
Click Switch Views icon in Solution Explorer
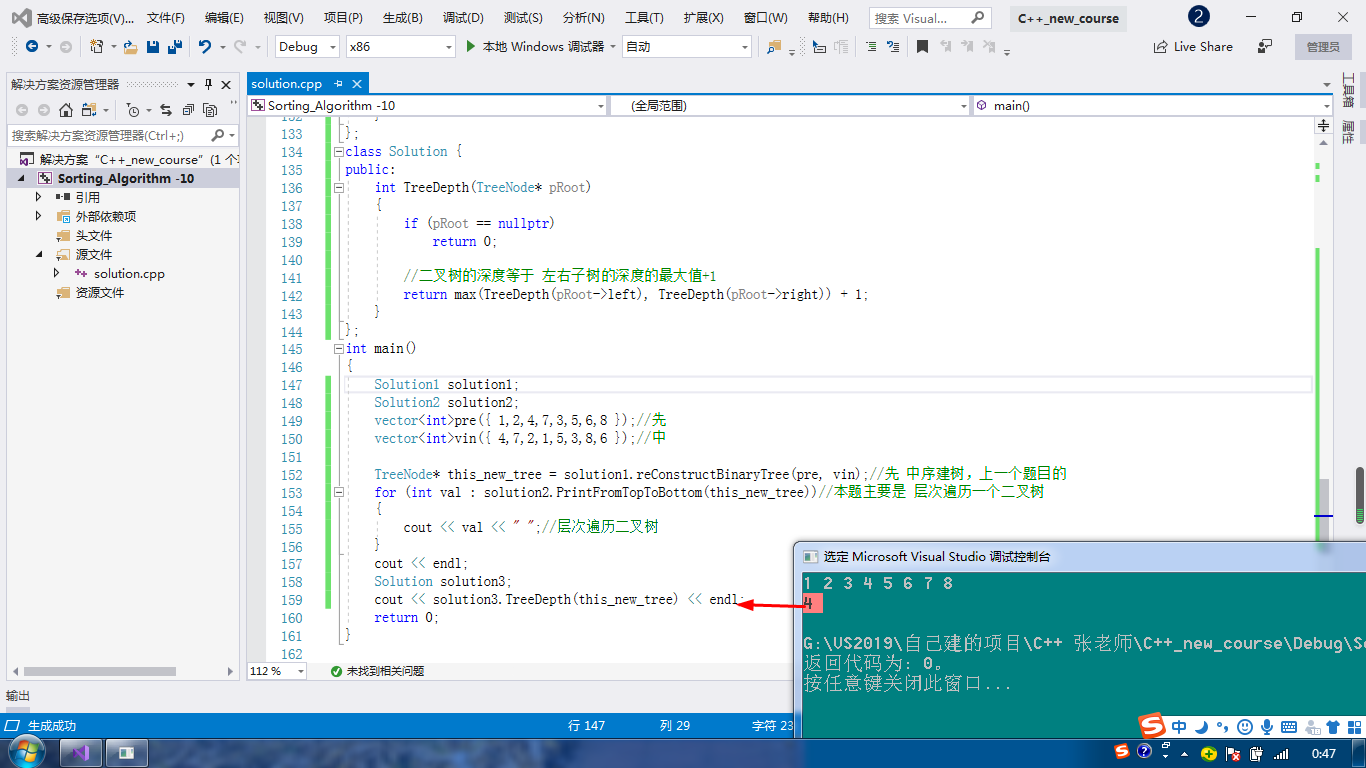pyautogui.click(x=91, y=110)
